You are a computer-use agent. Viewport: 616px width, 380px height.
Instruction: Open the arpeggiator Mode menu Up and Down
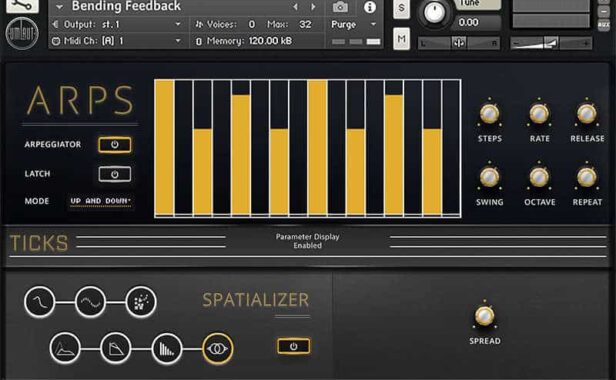tap(100, 201)
